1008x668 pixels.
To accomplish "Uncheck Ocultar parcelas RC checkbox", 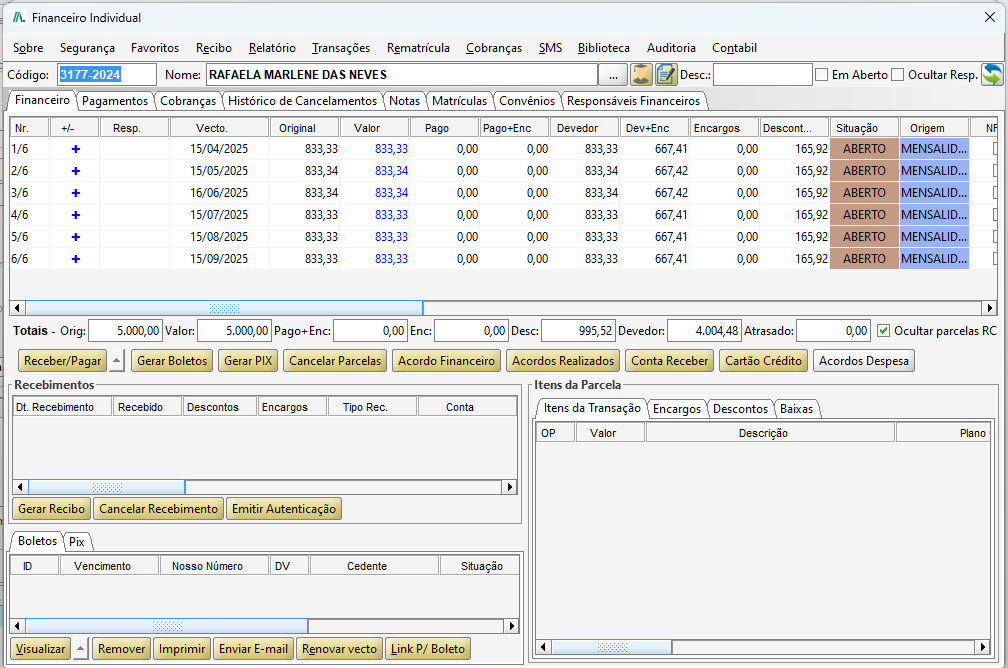I will [x=883, y=330].
